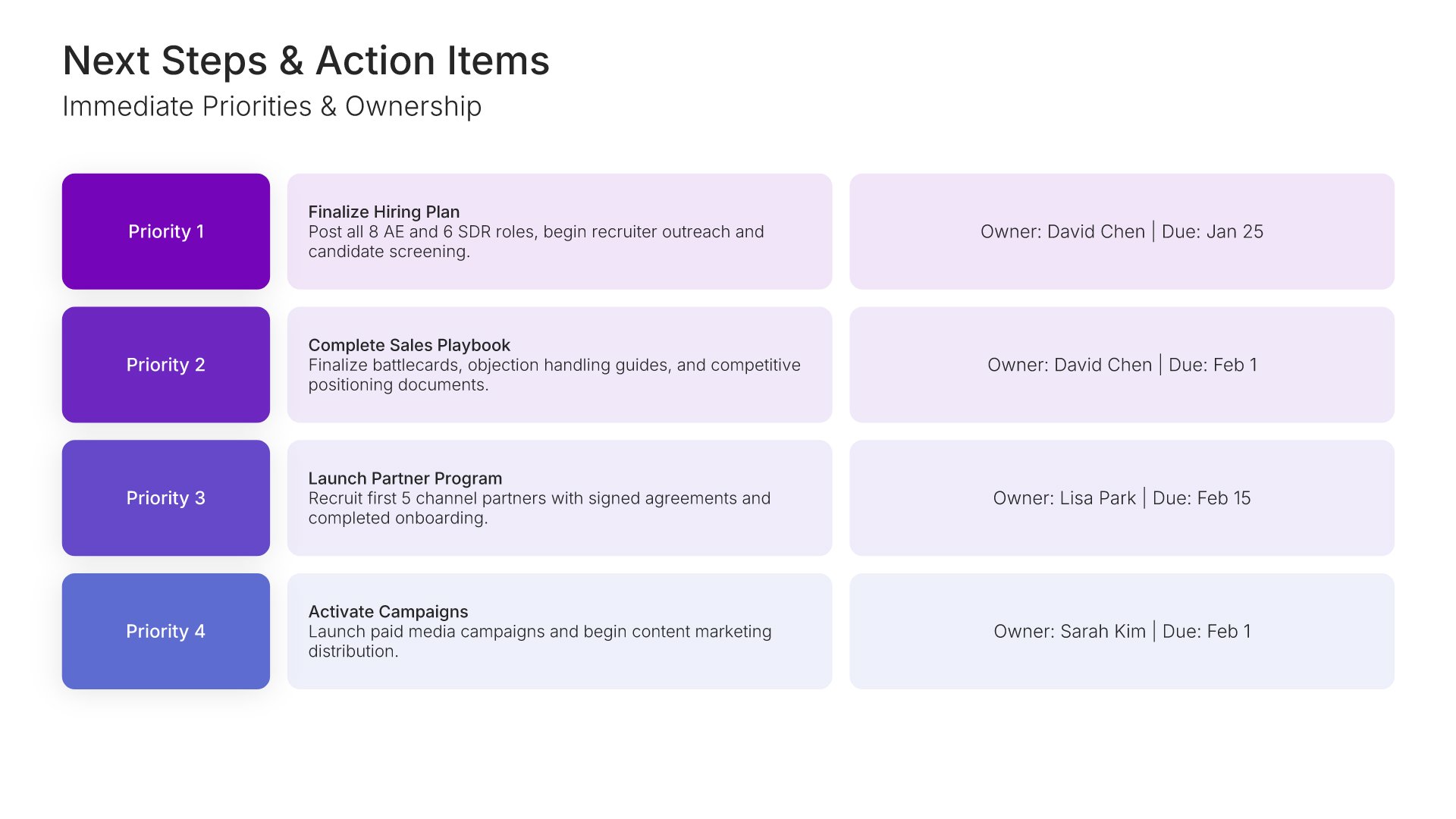This screenshot has width=1456, height=819.
Task: Click the "Due: Feb 15" text
Action: [x=1201, y=498]
